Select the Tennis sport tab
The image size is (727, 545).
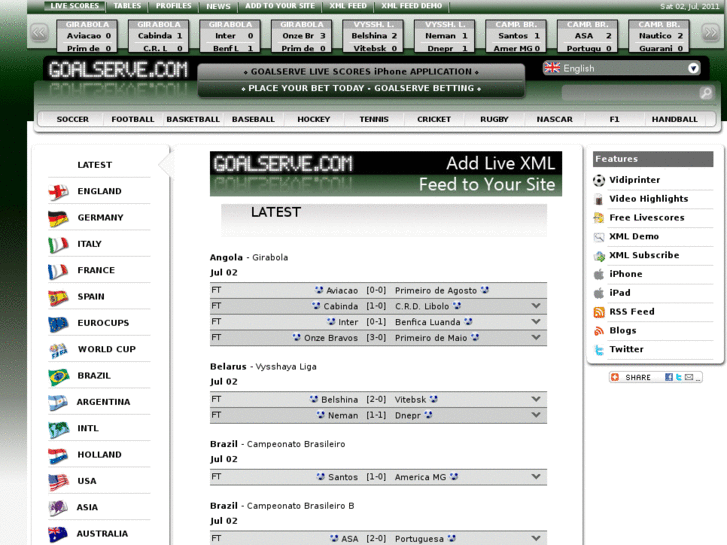[x=374, y=119]
